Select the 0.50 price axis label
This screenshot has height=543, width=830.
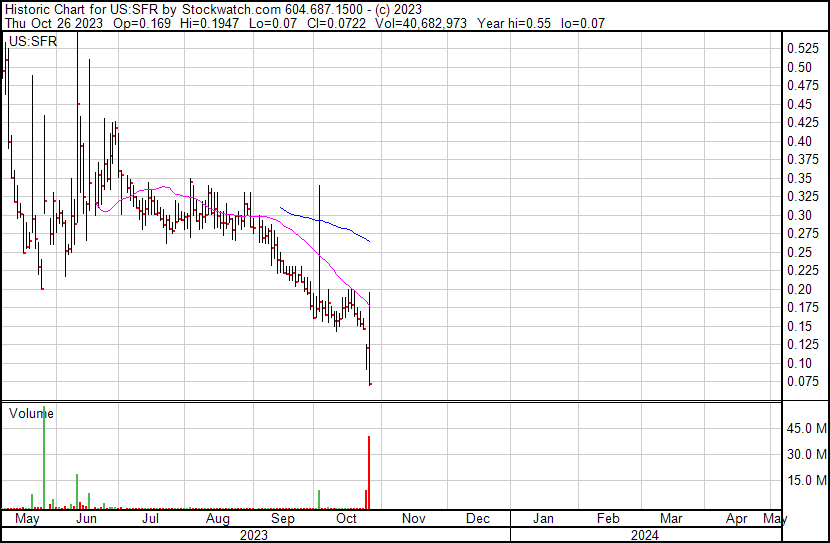pos(799,67)
